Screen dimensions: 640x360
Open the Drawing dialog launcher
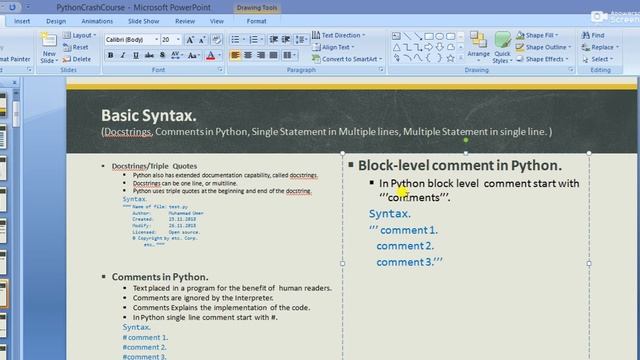[571, 70]
